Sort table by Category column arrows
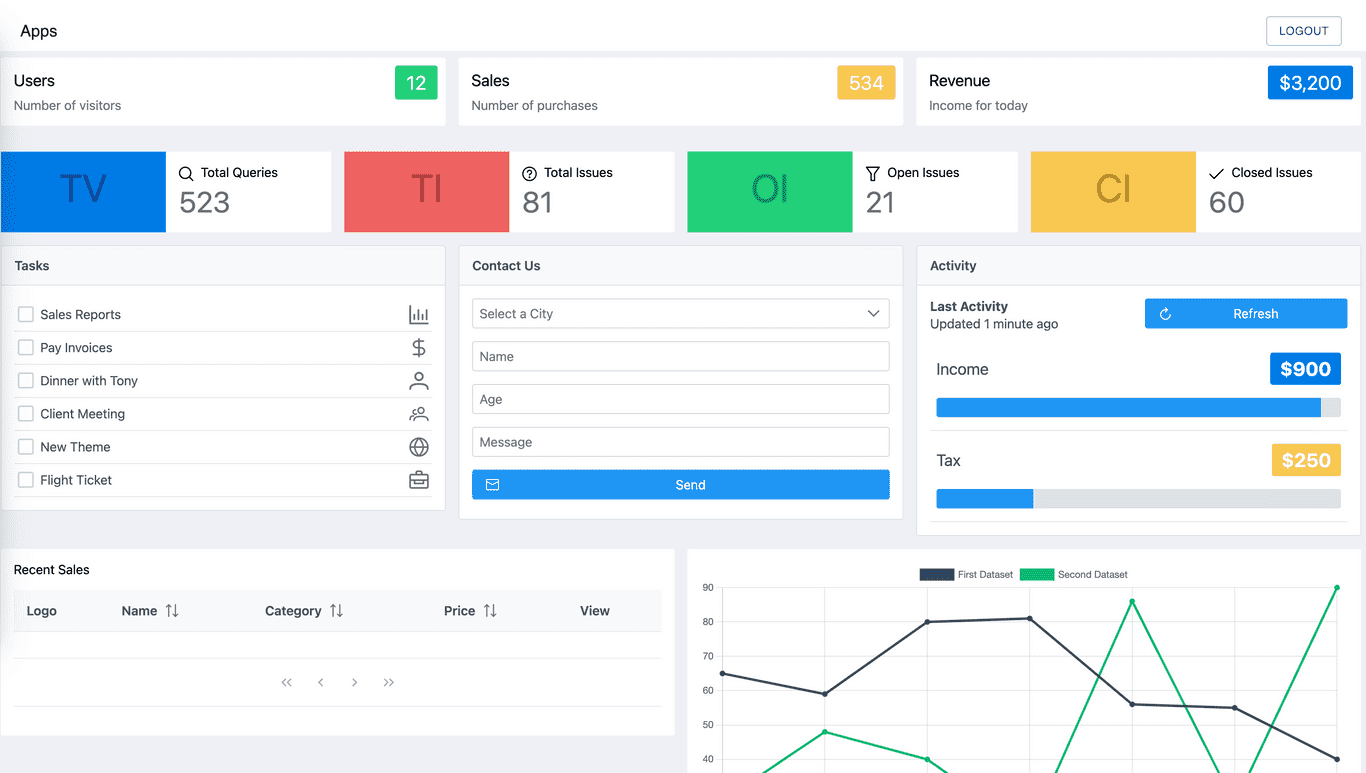This screenshot has height=773, width=1366. [x=336, y=610]
